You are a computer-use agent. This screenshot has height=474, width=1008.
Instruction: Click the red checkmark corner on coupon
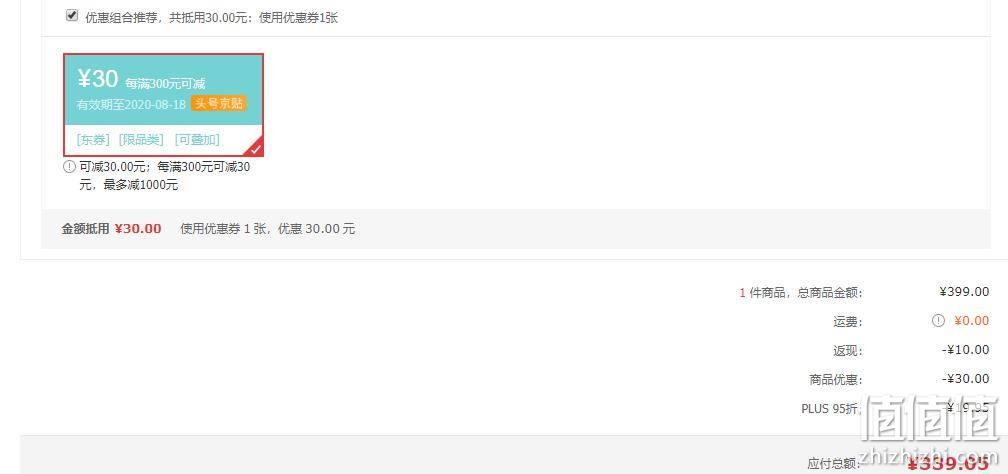(255, 148)
